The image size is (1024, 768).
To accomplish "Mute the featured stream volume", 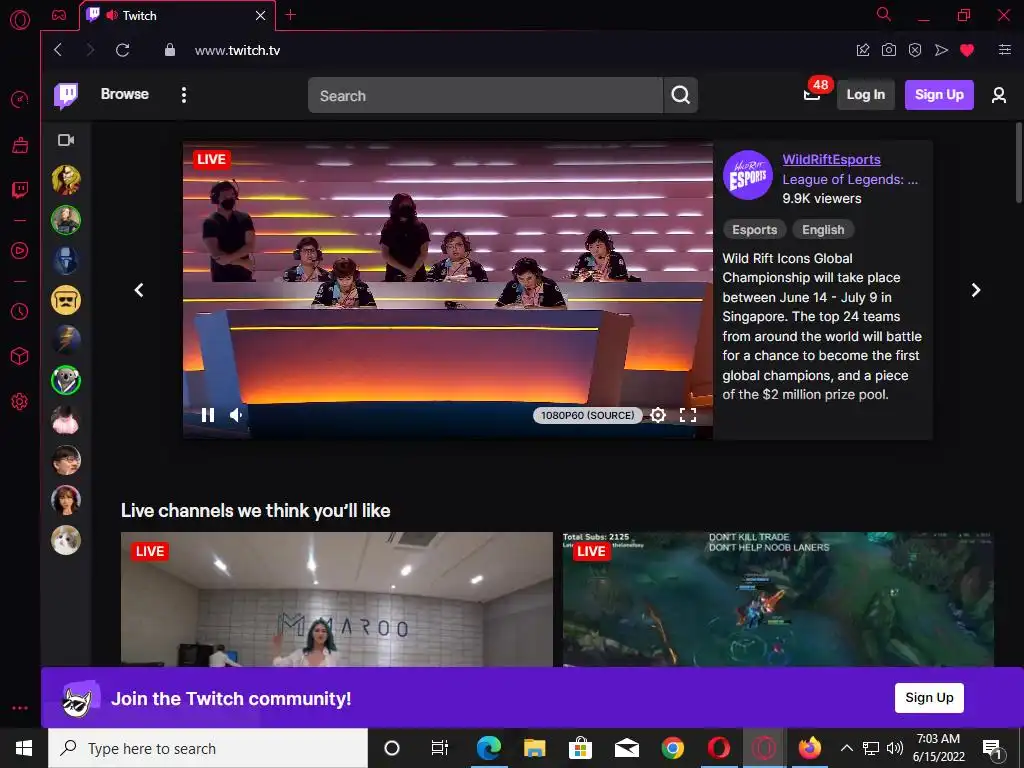I will pyautogui.click(x=236, y=415).
